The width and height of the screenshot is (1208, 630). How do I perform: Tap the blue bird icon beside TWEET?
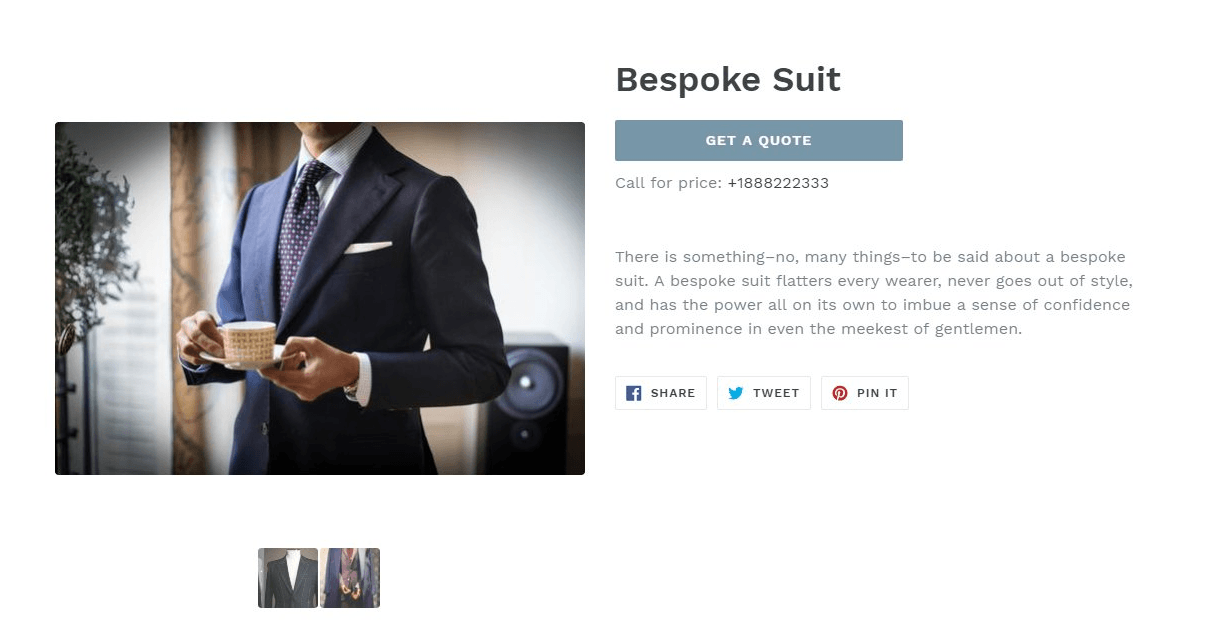click(736, 392)
